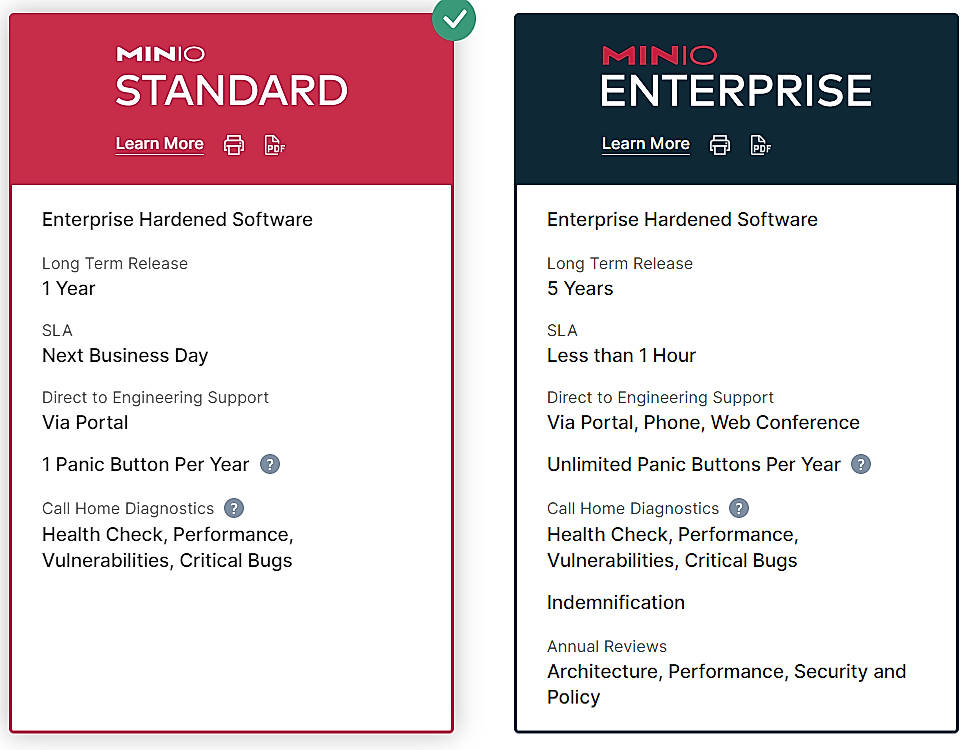Click the Indemnification feature text
The height and width of the screenshot is (750, 969).
click(615, 602)
